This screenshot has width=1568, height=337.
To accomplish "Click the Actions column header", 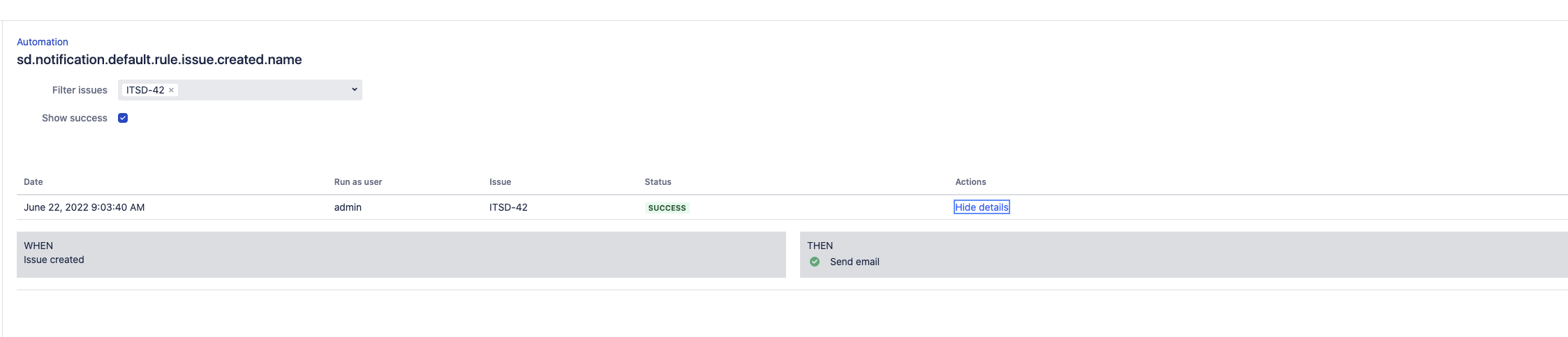I will [970, 182].
